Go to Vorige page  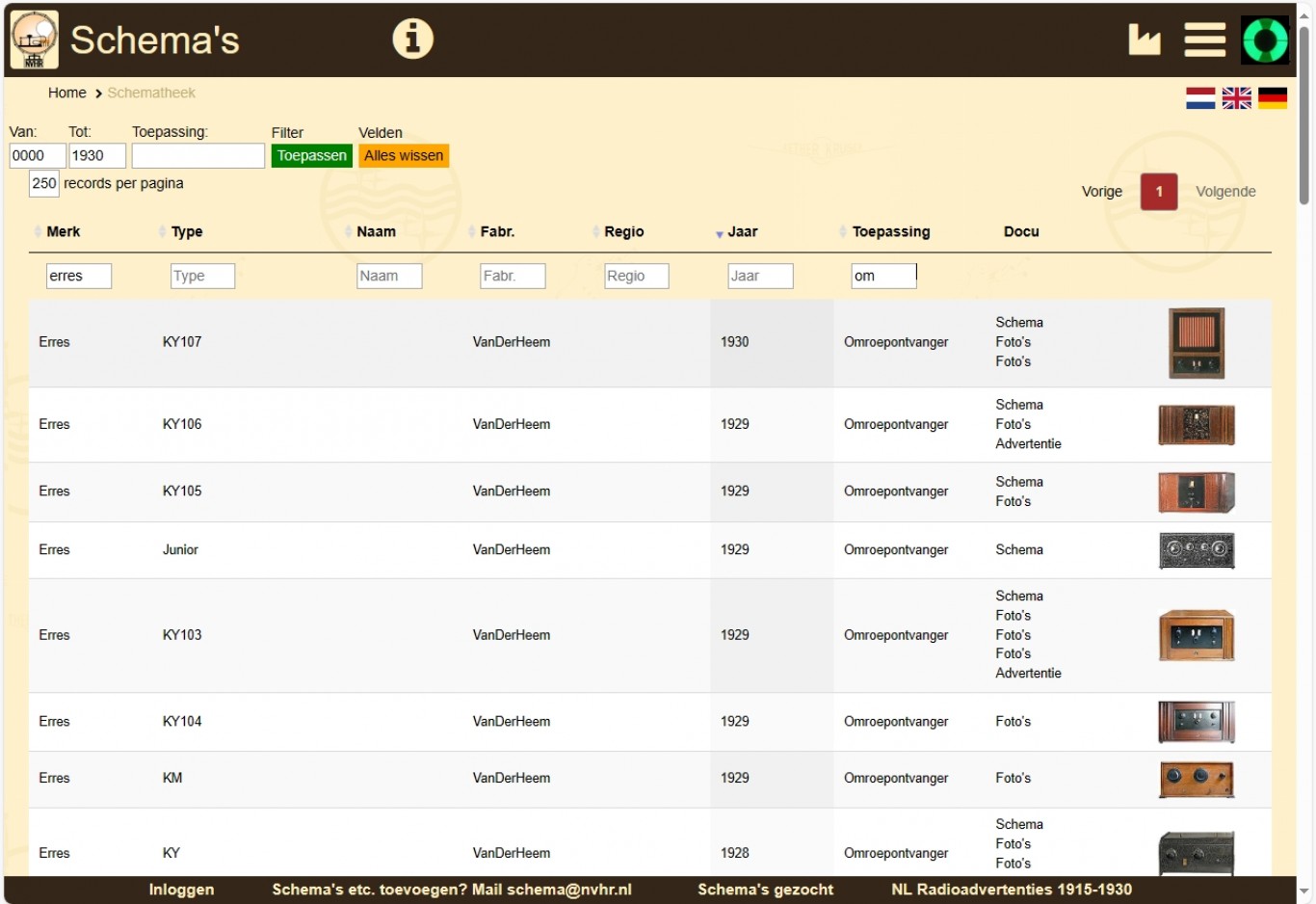point(1102,192)
